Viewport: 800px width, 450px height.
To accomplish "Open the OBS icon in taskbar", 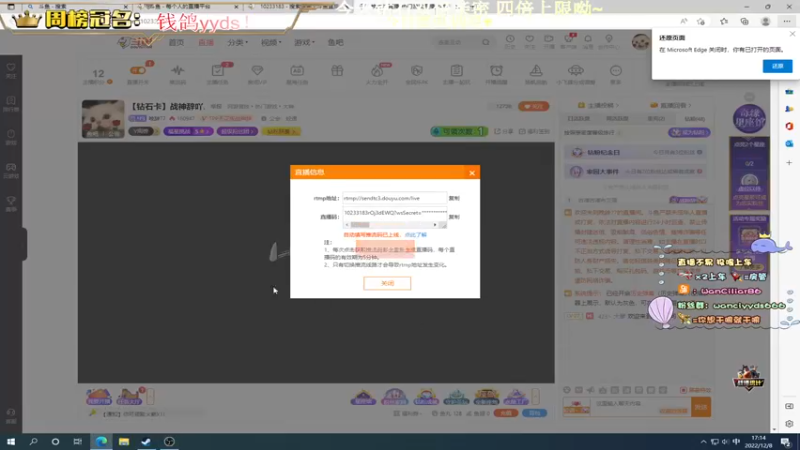I will tap(169, 441).
